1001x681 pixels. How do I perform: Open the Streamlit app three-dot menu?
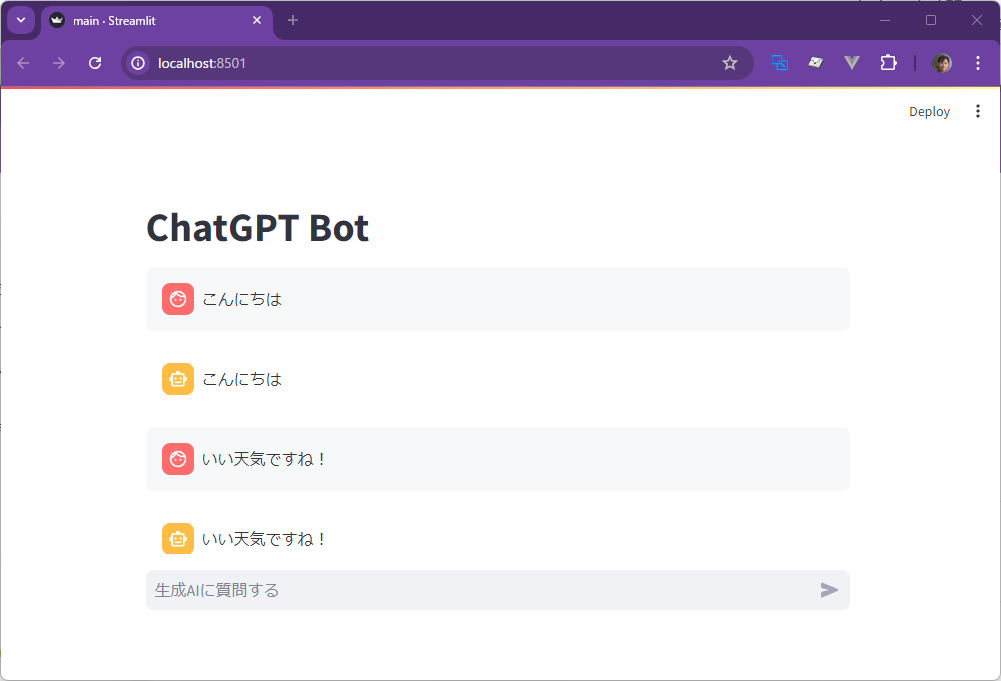coord(977,112)
